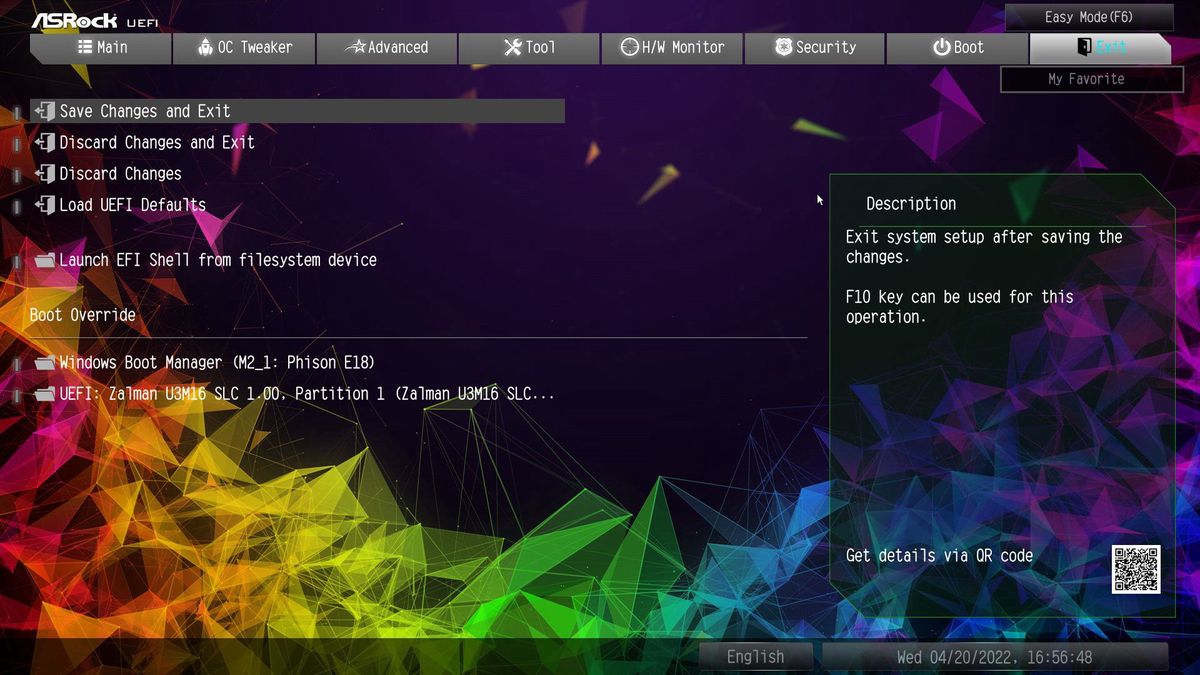Open the Boot tab

957,47
